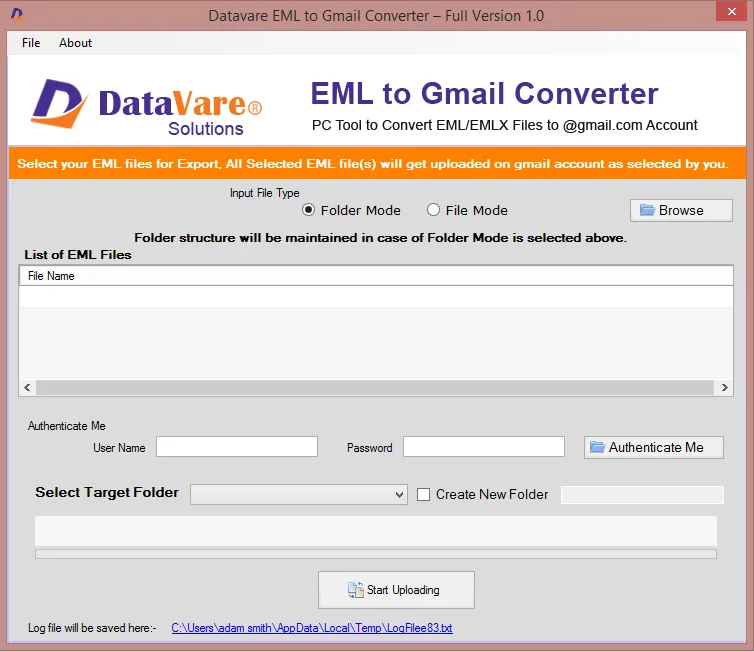Click the EML to Gmail Converter heading

pos(484,93)
